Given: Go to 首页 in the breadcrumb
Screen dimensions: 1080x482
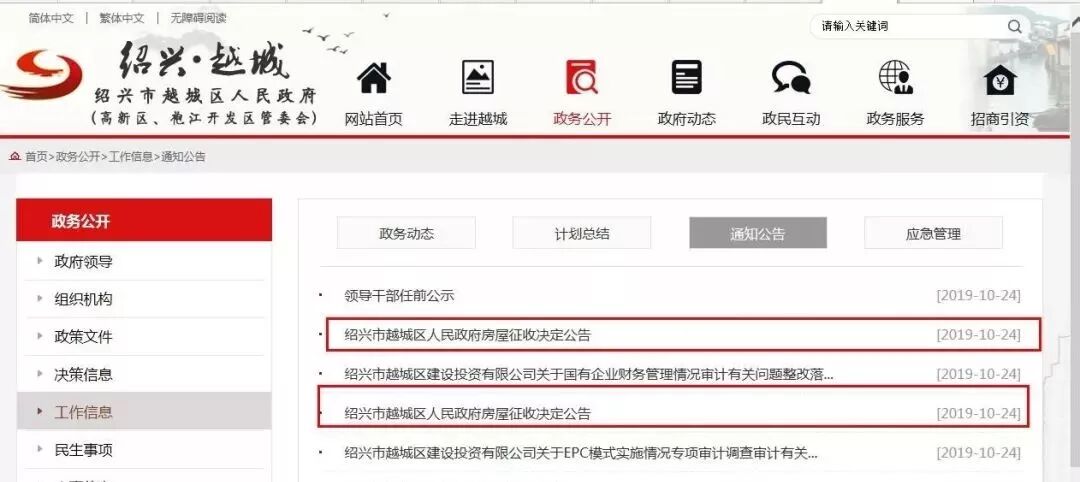Looking at the screenshot, I should click(37, 156).
